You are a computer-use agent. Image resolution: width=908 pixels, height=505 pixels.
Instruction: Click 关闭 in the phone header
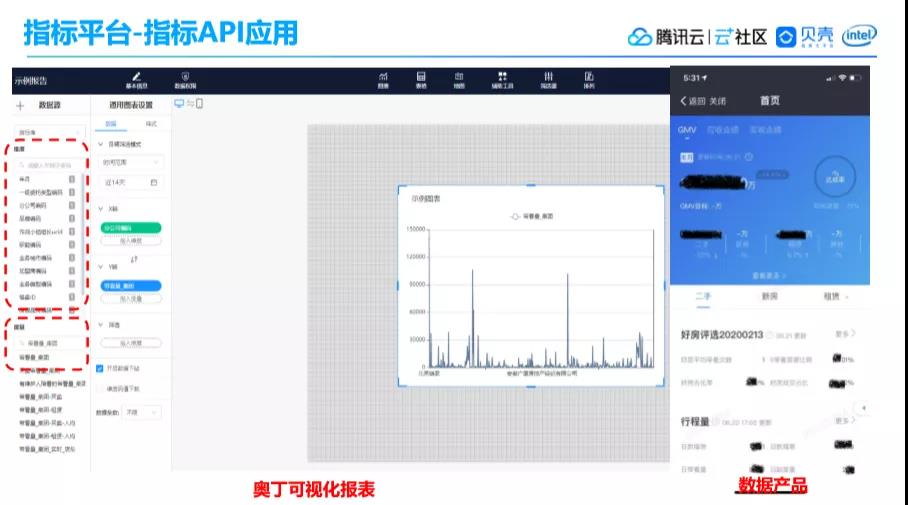pyautogui.click(x=717, y=101)
